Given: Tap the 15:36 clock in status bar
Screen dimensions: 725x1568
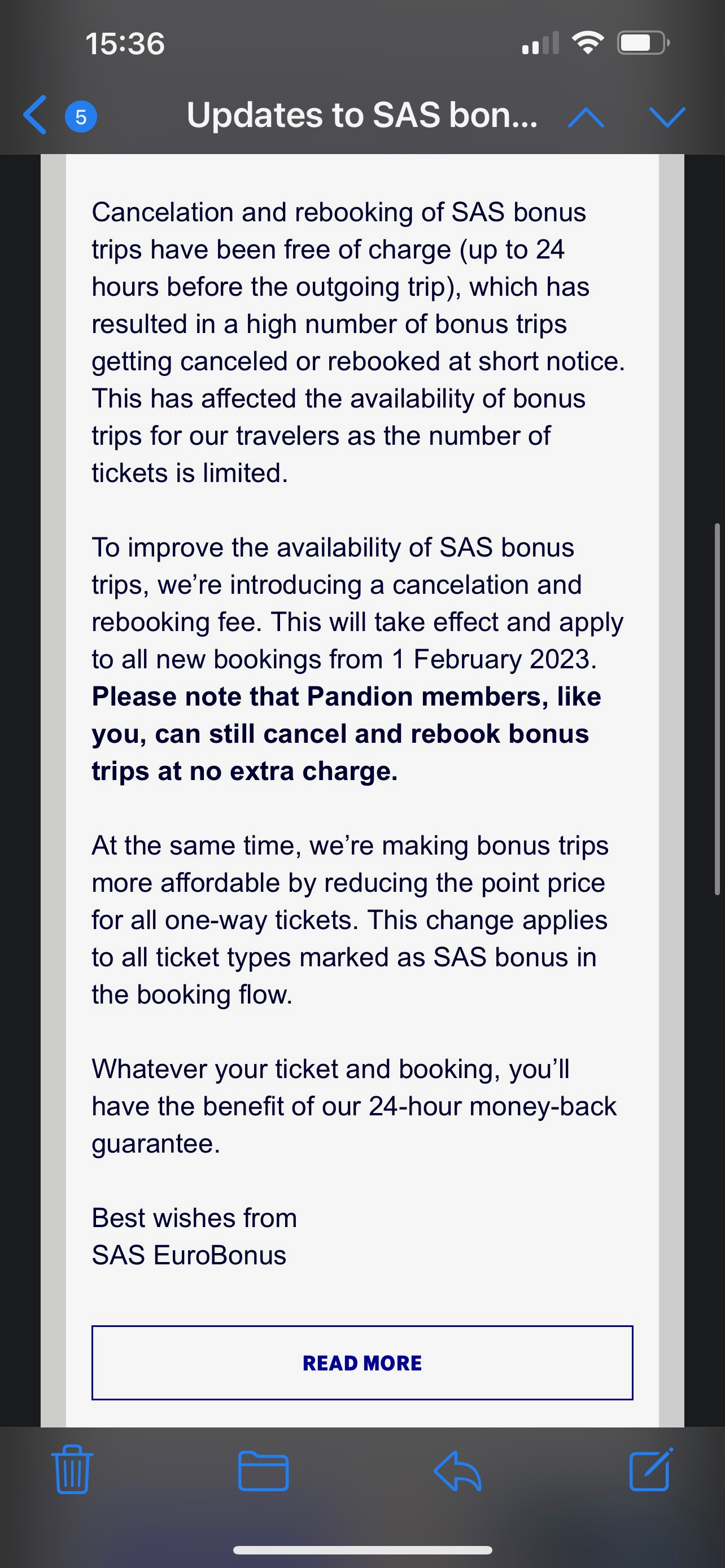Looking at the screenshot, I should [x=125, y=44].
